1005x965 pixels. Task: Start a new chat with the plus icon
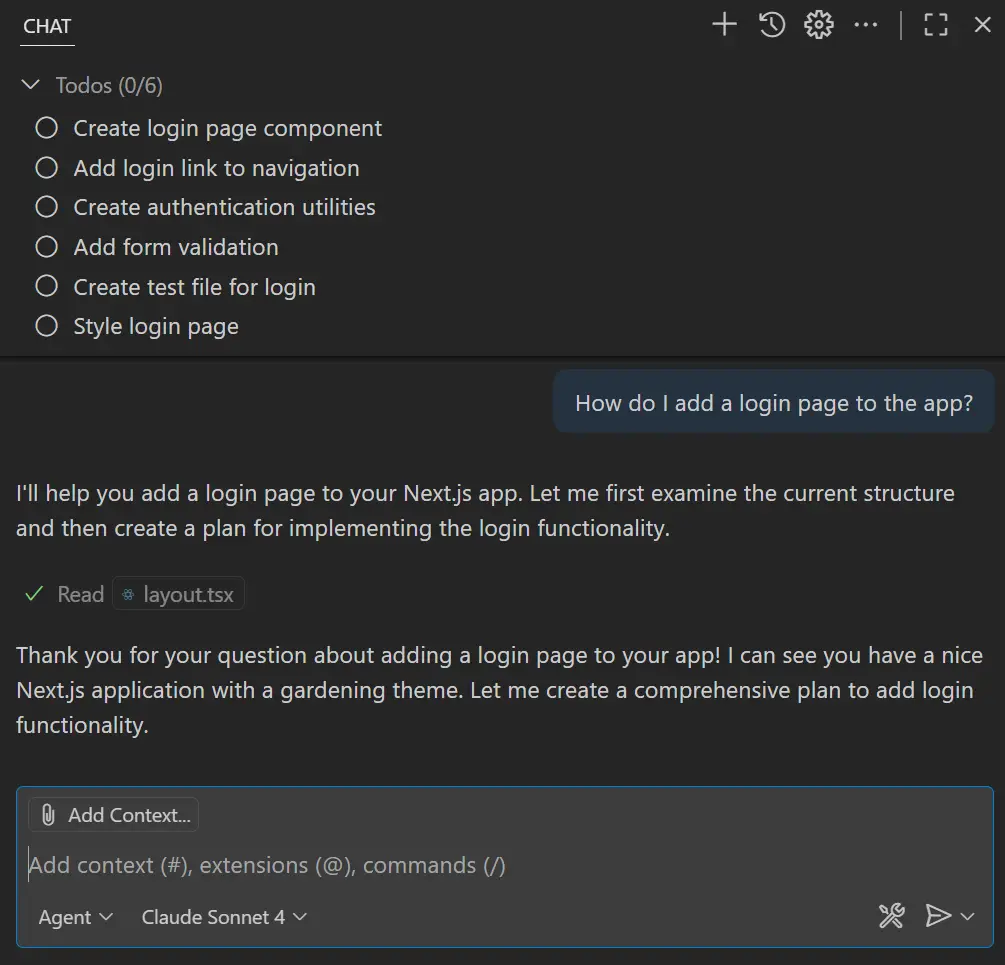point(723,24)
